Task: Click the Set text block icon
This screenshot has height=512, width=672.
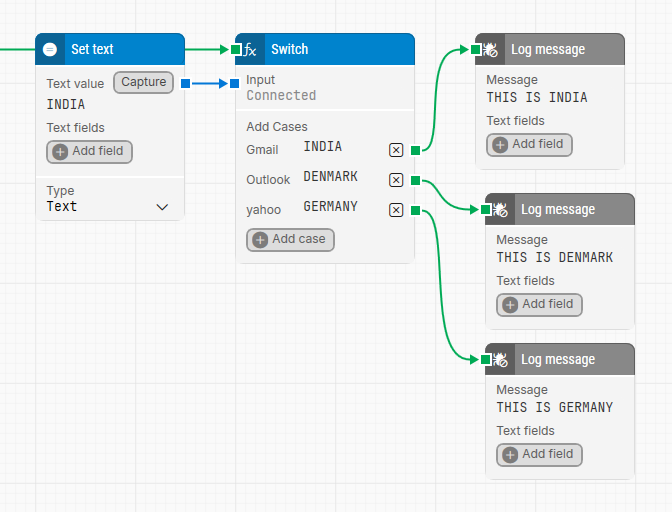Action: 50,49
